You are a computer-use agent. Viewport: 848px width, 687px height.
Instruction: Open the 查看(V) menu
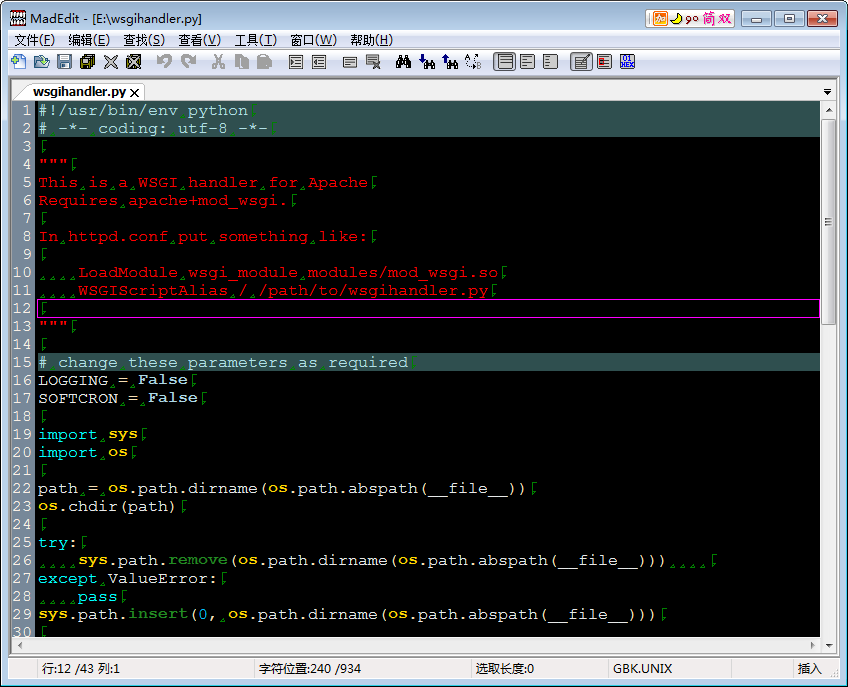(x=200, y=40)
